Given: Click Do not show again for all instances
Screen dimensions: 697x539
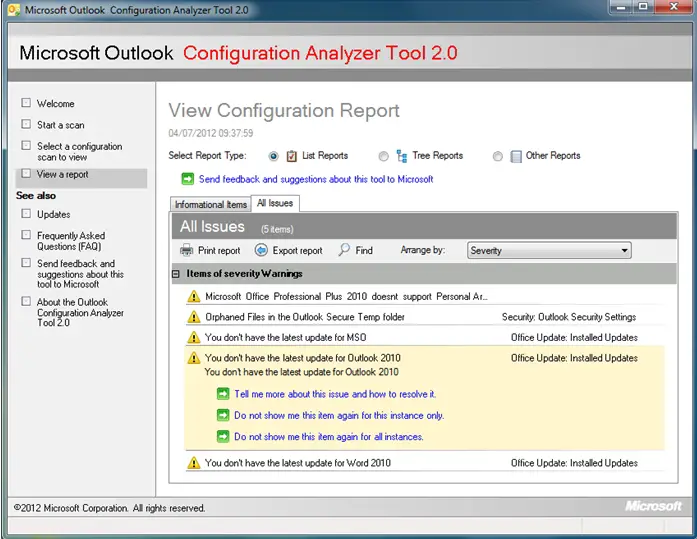Looking at the screenshot, I should (329, 437).
